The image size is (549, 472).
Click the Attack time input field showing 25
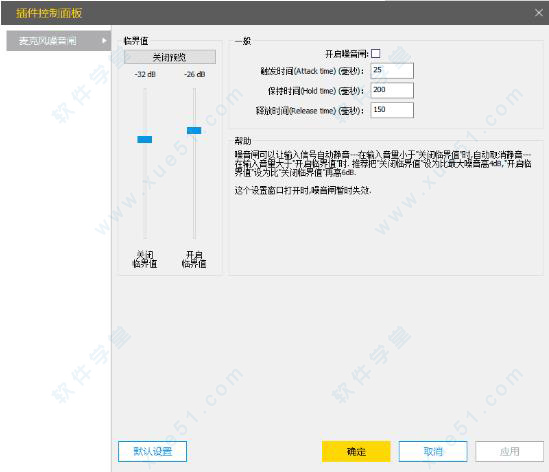(x=392, y=71)
